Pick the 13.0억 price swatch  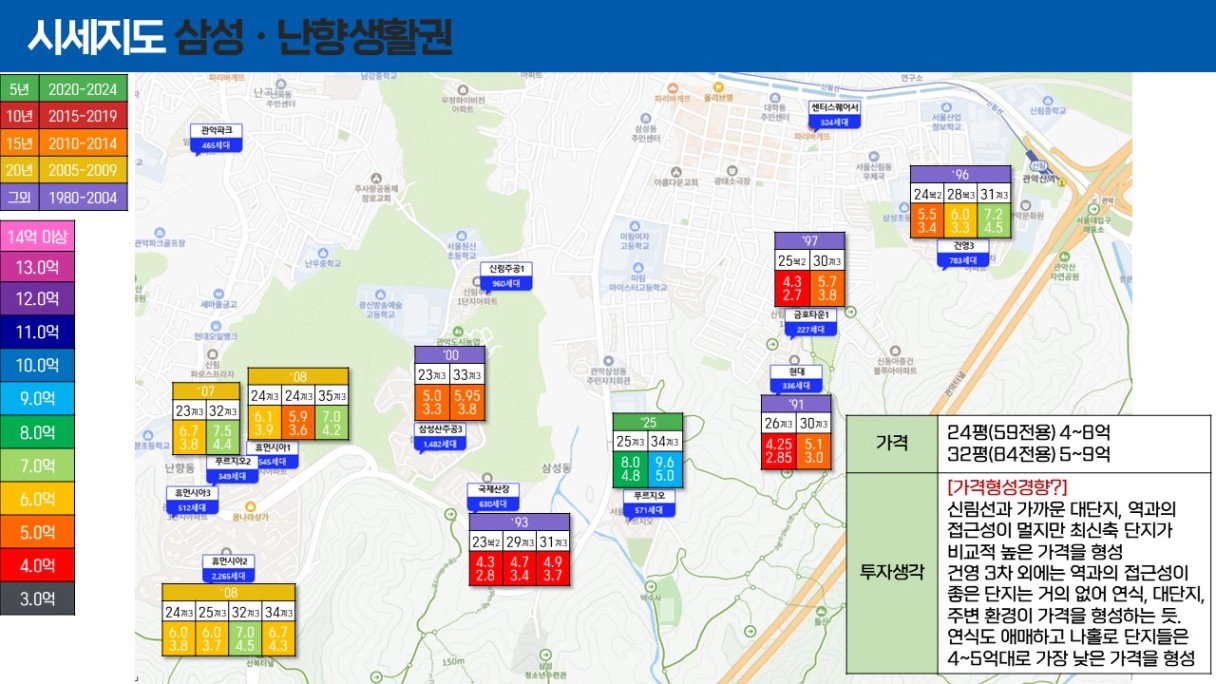pos(38,270)
